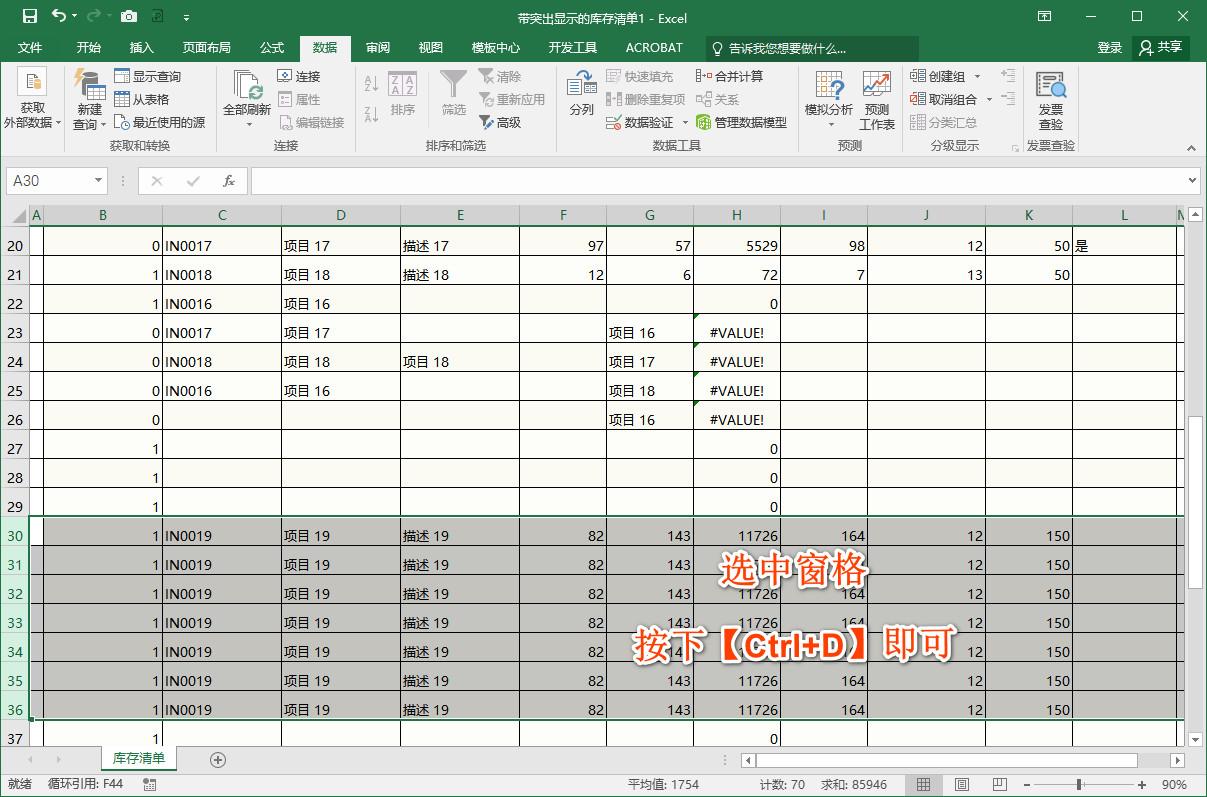Screen dimensions: 1207x797
Task: Switch to the 页面布局 tab
Action: click(206, 47)
